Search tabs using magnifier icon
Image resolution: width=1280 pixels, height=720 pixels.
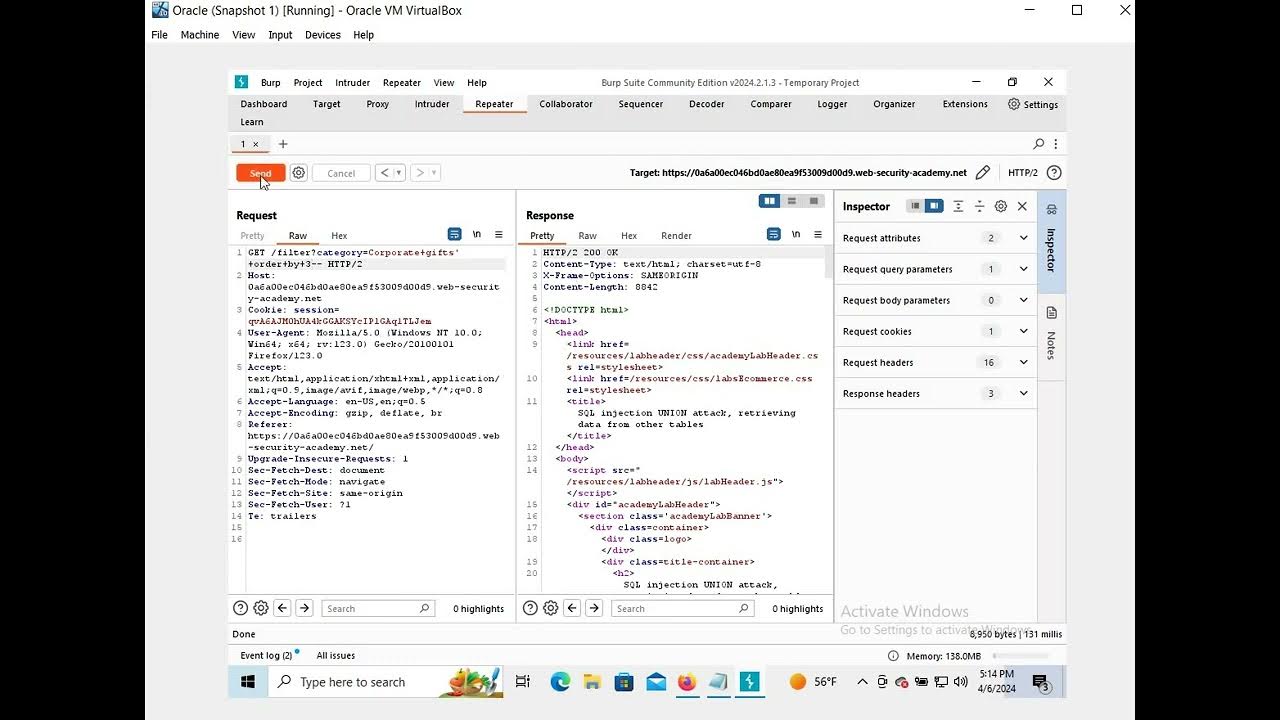pyautogui.click(x=1039, y=144)
